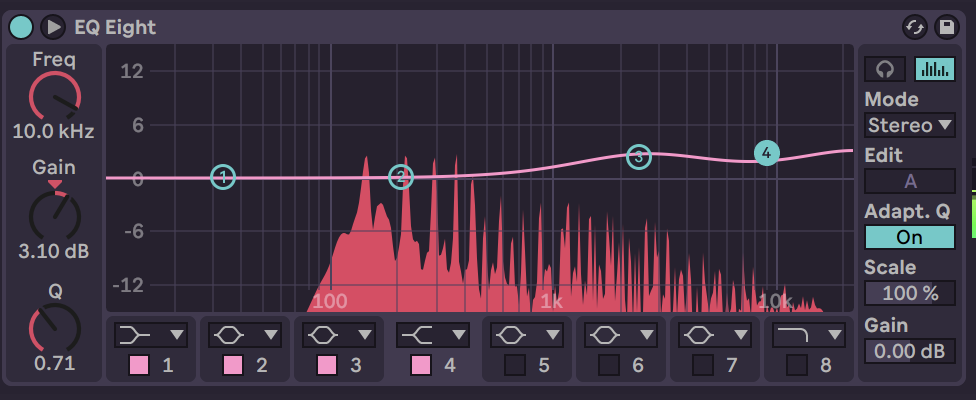The width and height of the screenshot is (976, 400).
Task: Click the Q knob
Action: click(x=55, y=328)
